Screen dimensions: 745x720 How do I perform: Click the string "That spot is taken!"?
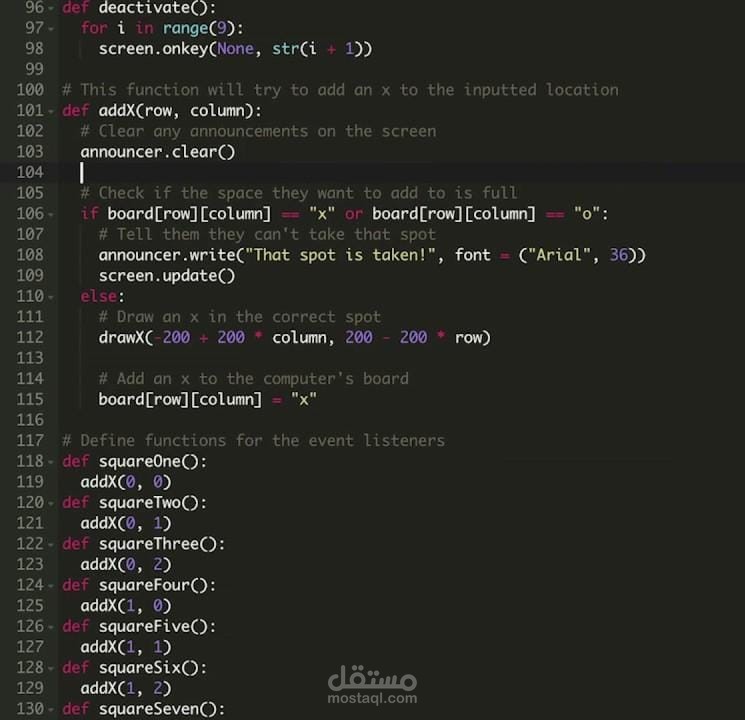[340, 255]
